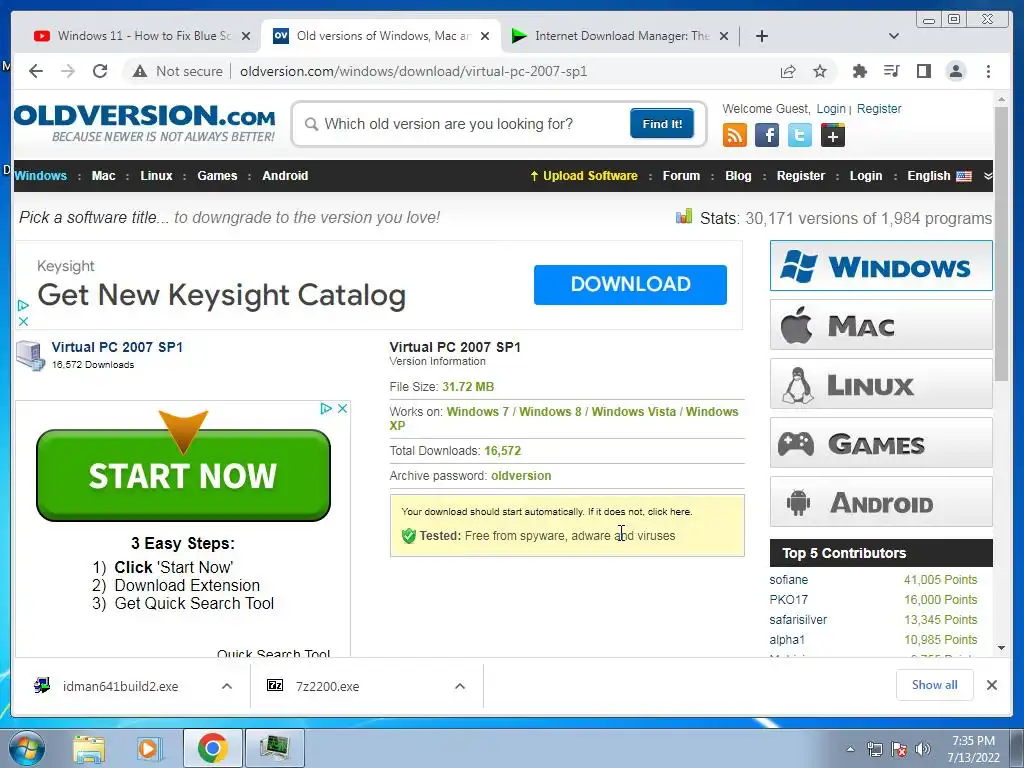The height and width of the screenshot is (768, 1024).
Task: Click the Action Center flag icon
Action: (899, 749)
